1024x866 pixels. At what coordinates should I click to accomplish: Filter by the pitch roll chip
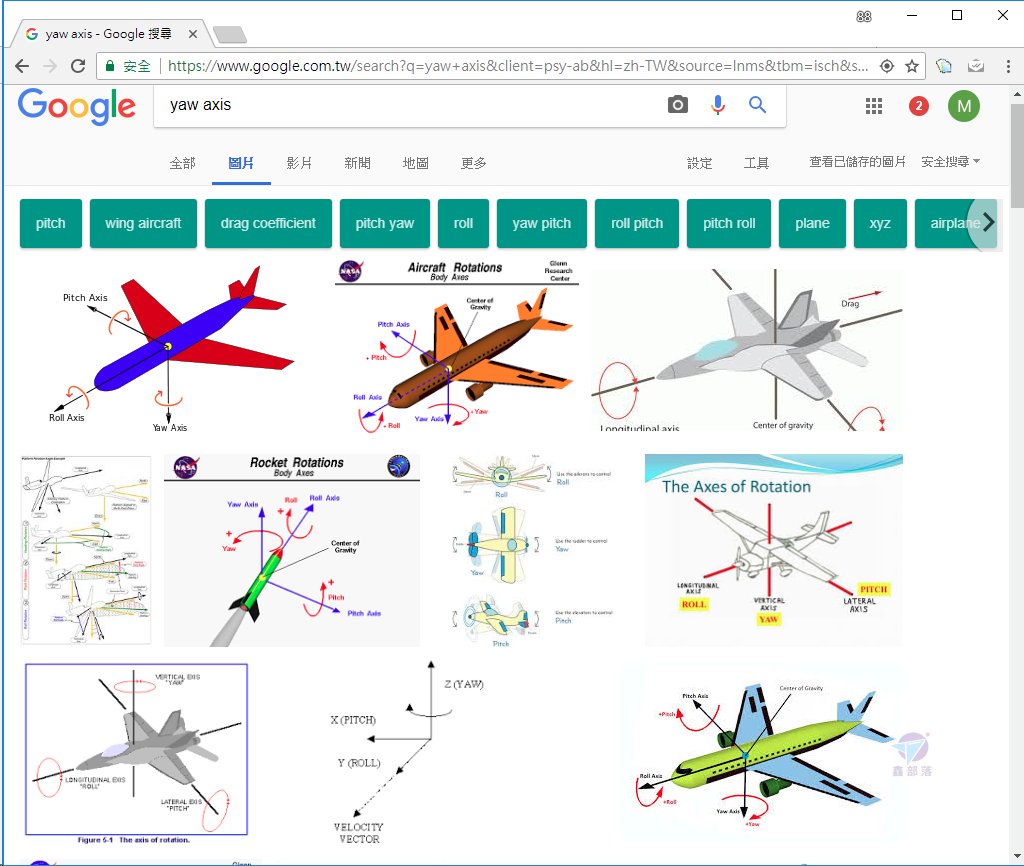tap(729, 223)
